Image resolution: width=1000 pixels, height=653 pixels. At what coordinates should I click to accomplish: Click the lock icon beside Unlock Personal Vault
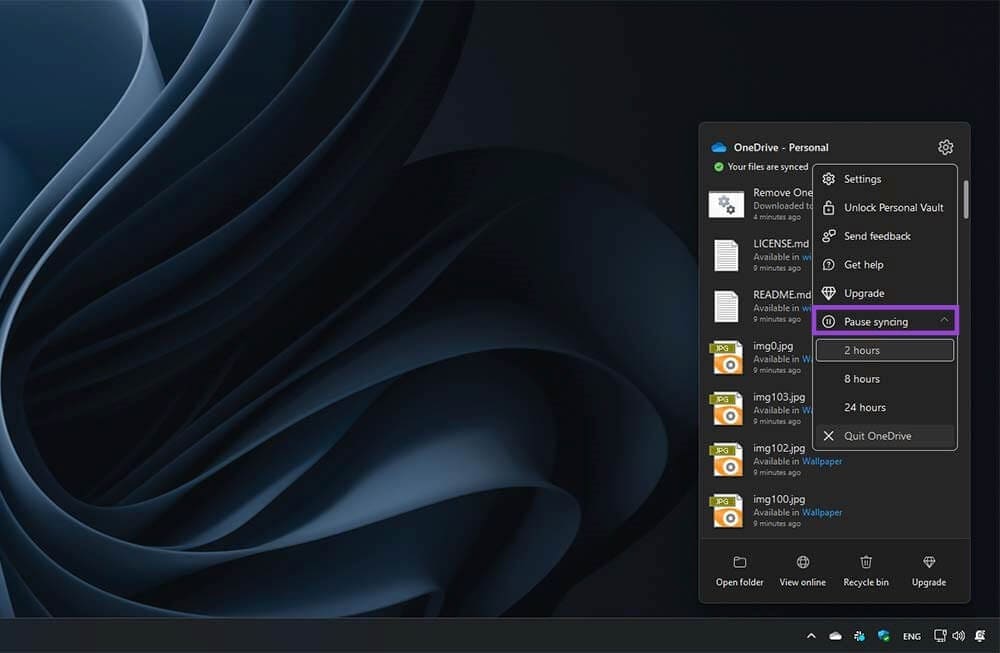(828, 208)
